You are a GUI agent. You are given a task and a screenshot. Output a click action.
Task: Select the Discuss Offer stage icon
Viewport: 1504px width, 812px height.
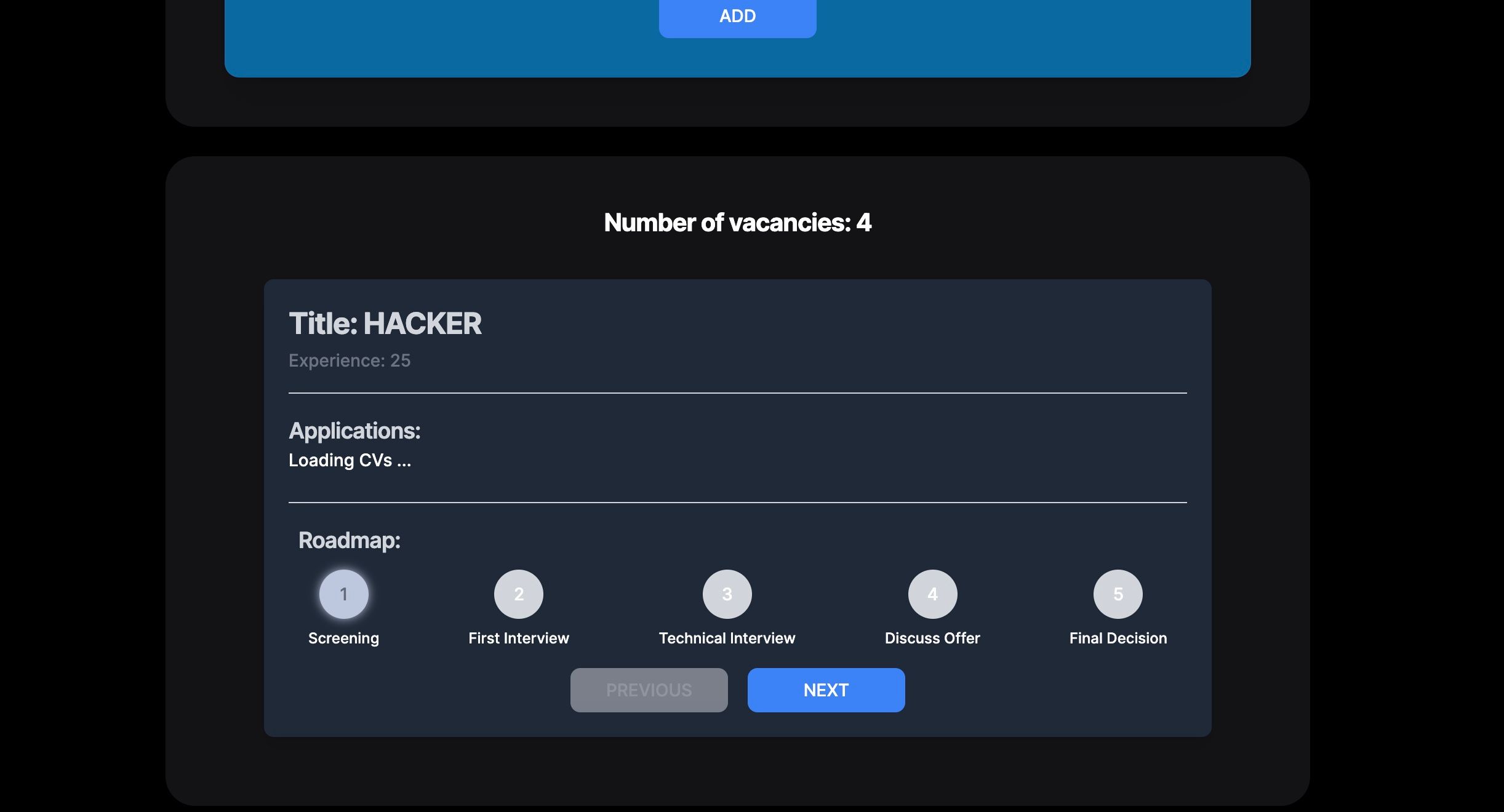pos(932,594)
